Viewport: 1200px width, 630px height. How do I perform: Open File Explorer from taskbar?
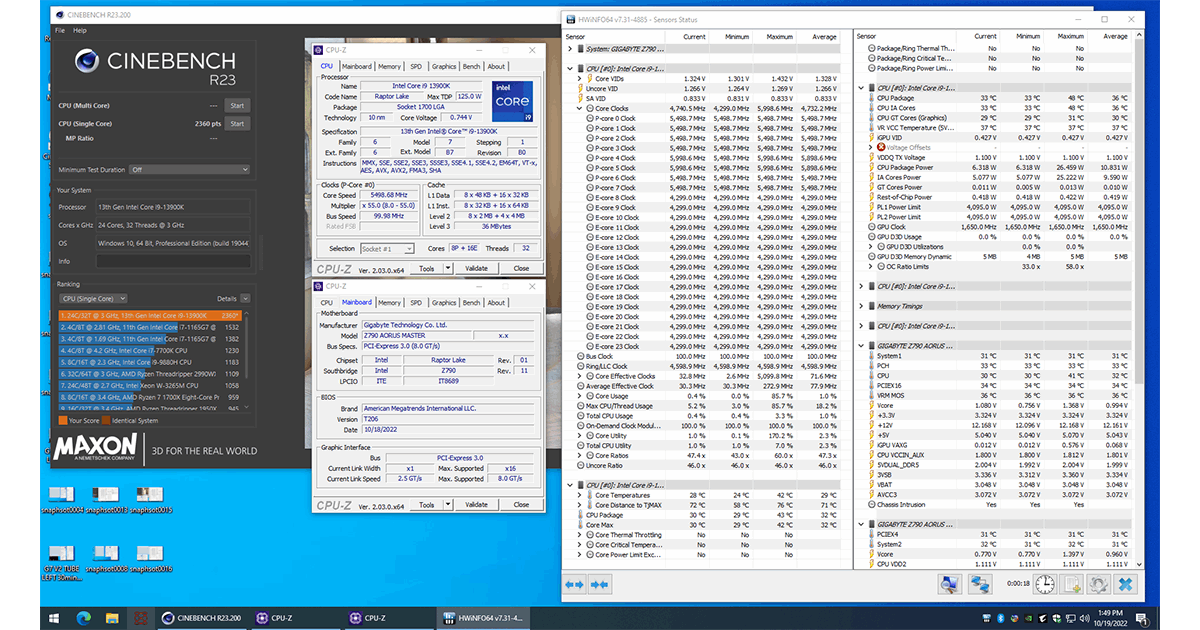(x=112, y=618)
